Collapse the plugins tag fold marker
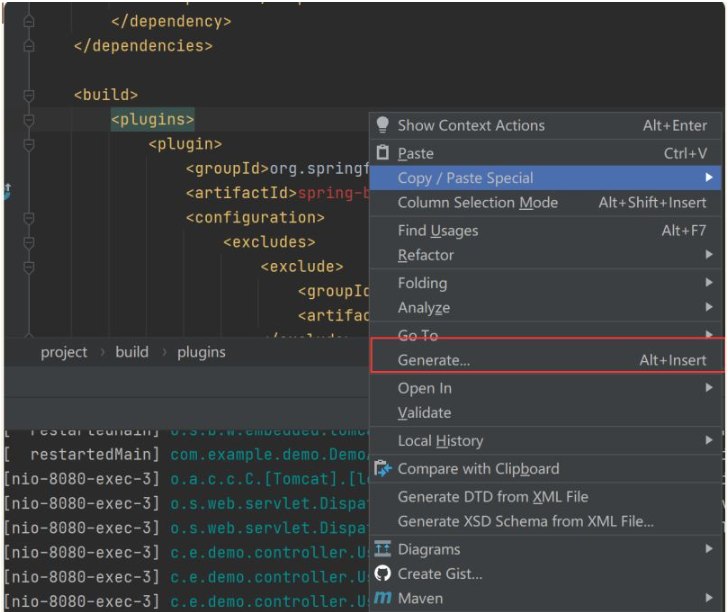Image resolution: width=728 pixels, height=612 pixels. coord(29,120)
